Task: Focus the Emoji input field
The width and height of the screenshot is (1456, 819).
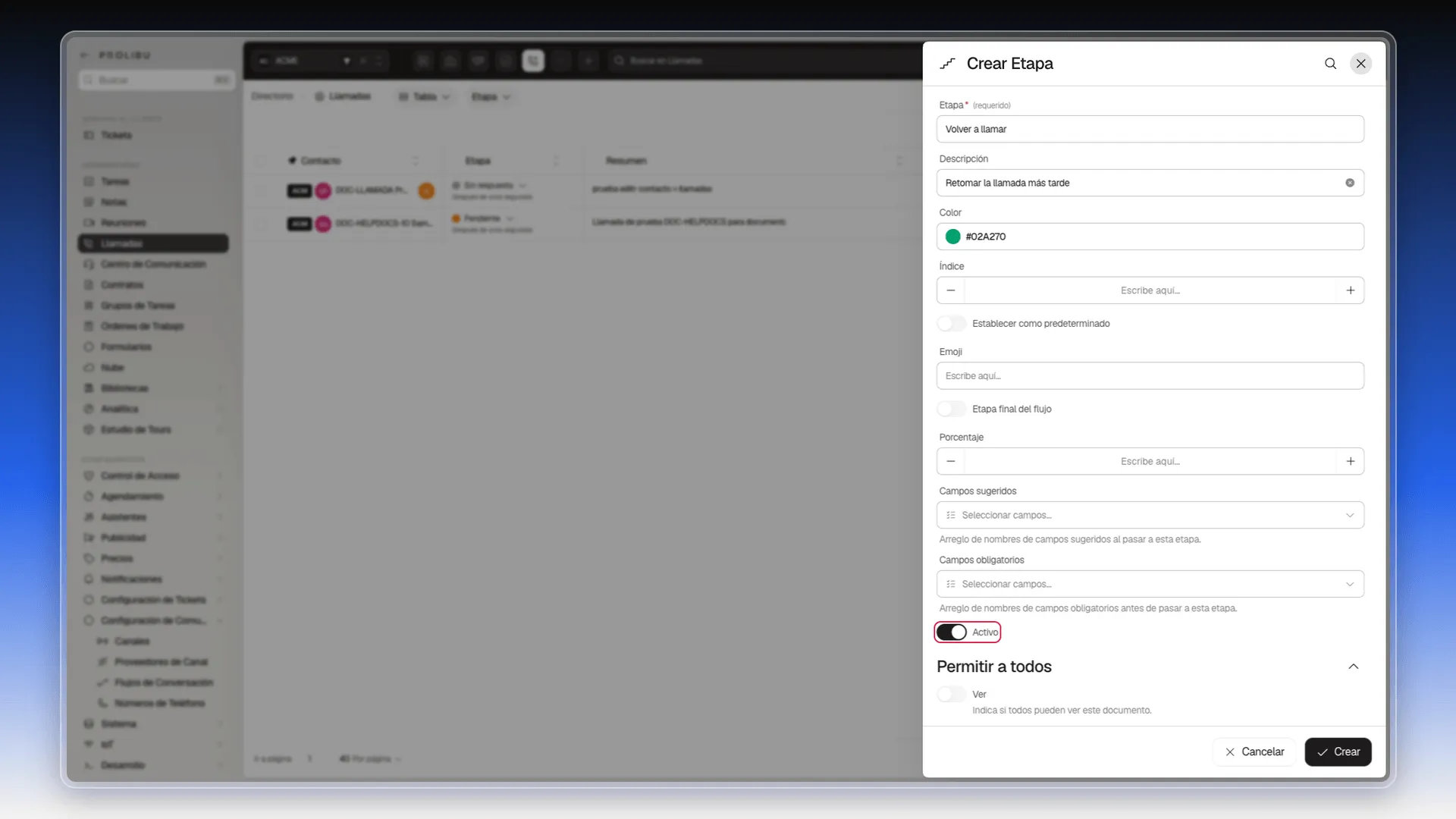Action: 1150,376
